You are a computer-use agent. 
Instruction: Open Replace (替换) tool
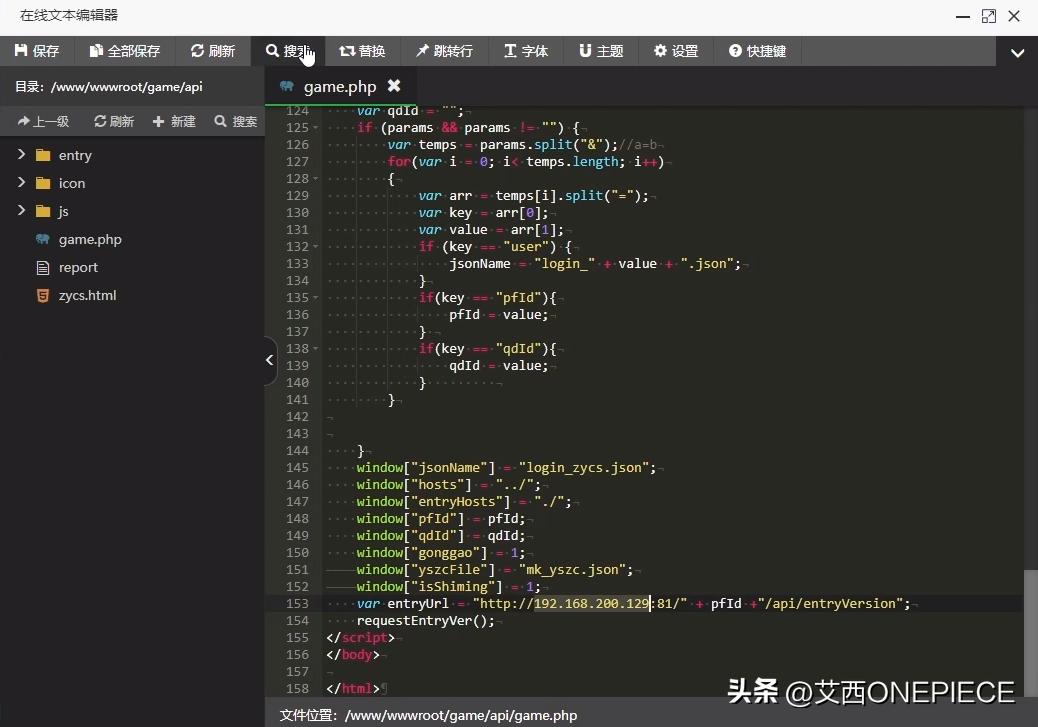pos(362,51)
